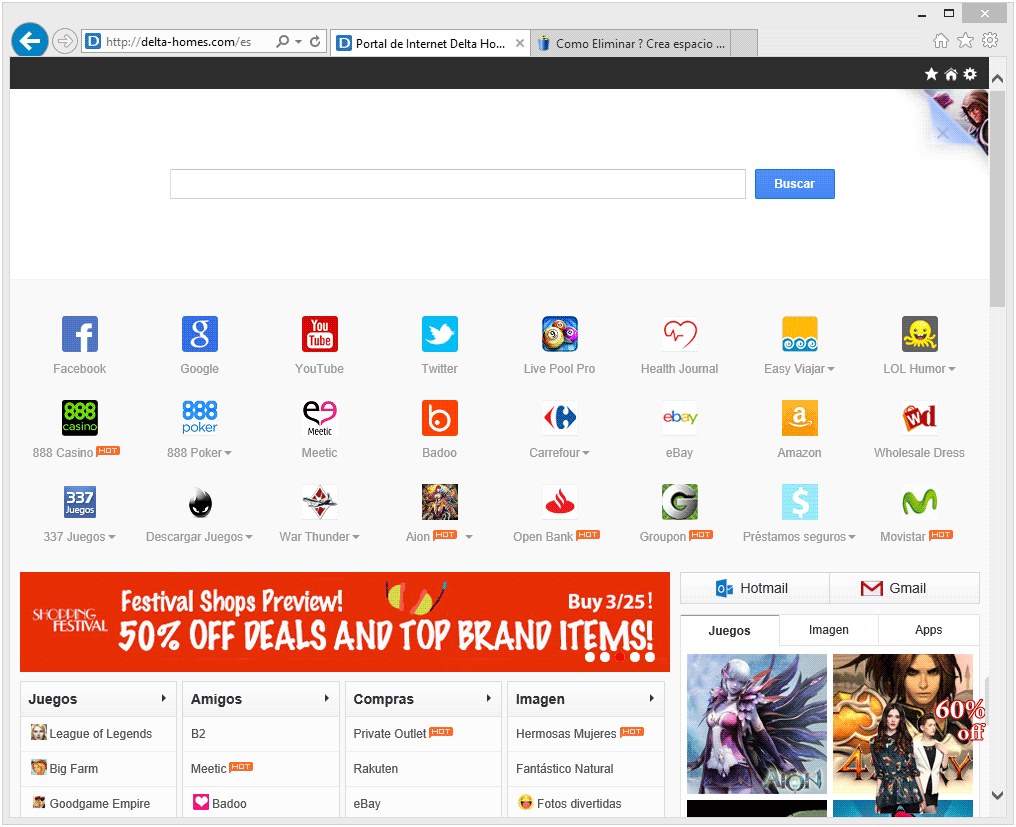Viewport: 1016px width, 827px height.
Task: Launch the Live Pool Pro icon
Action: coord(560,334)
